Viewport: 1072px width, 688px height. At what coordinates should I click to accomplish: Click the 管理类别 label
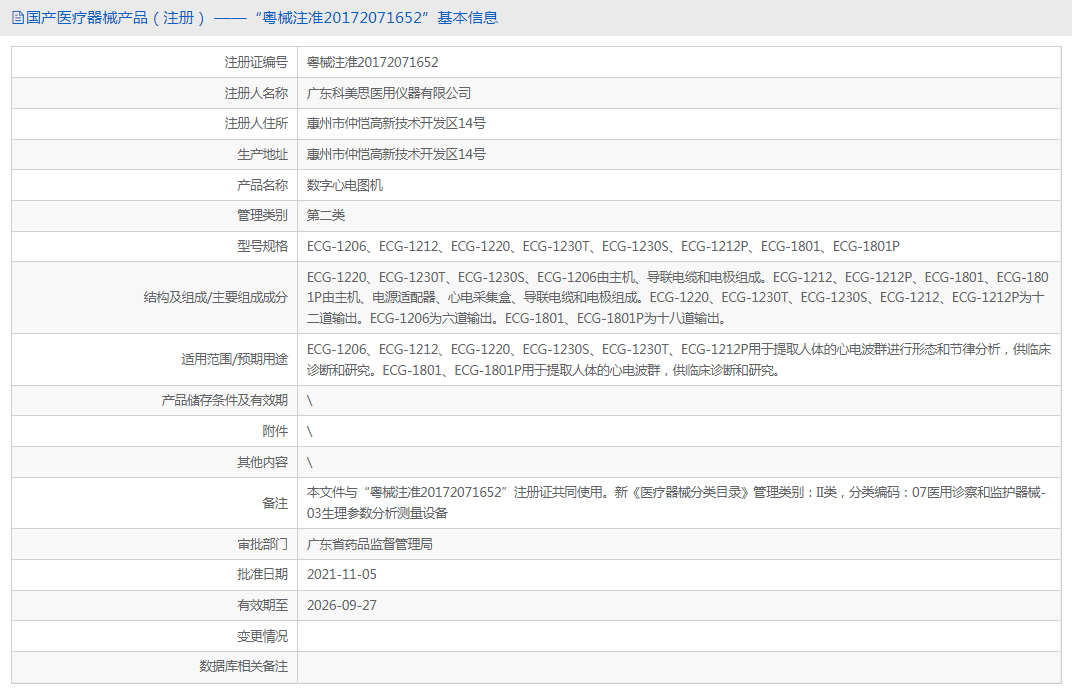263,215
